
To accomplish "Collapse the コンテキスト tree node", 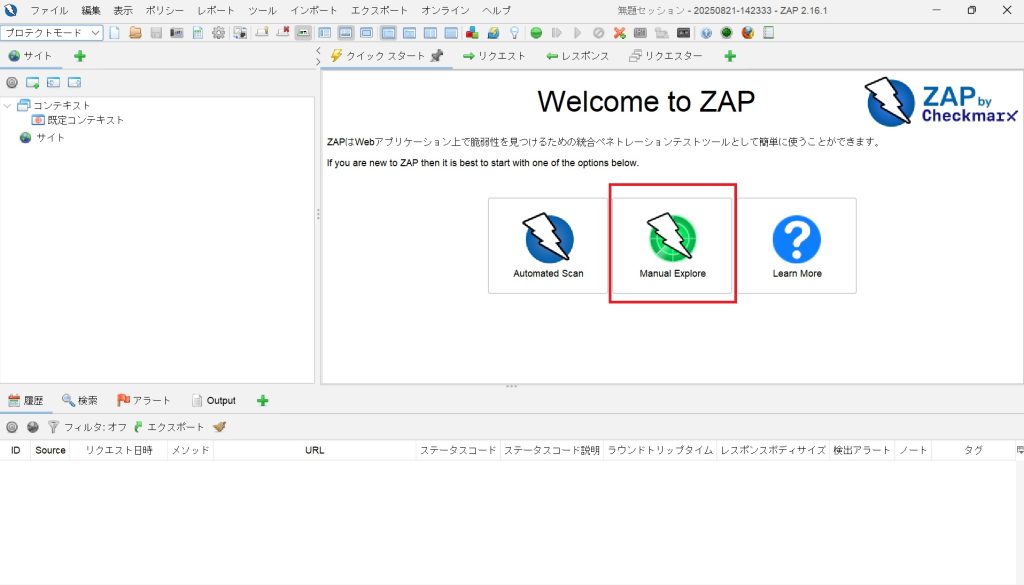I will point(7,105).
